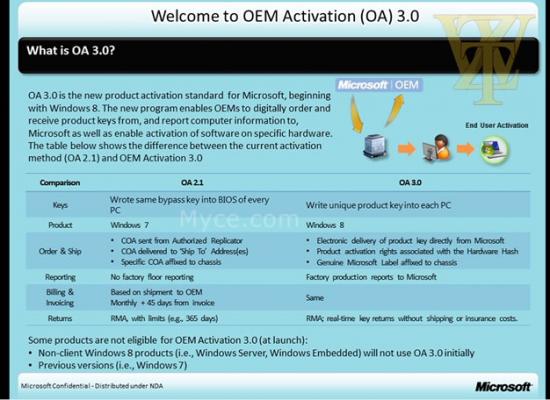
Task: Click the Microsoft logo in the footer
Action: pos(503,387)
